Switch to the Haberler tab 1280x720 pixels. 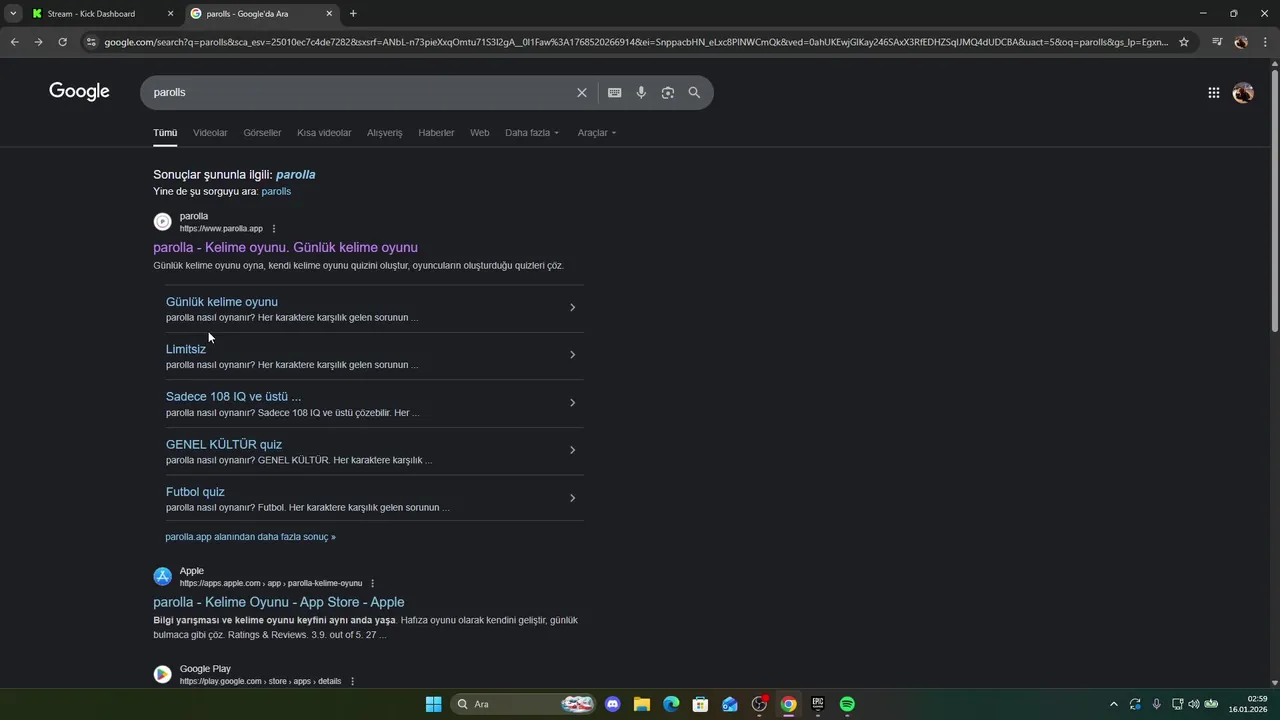coord(436,132)
